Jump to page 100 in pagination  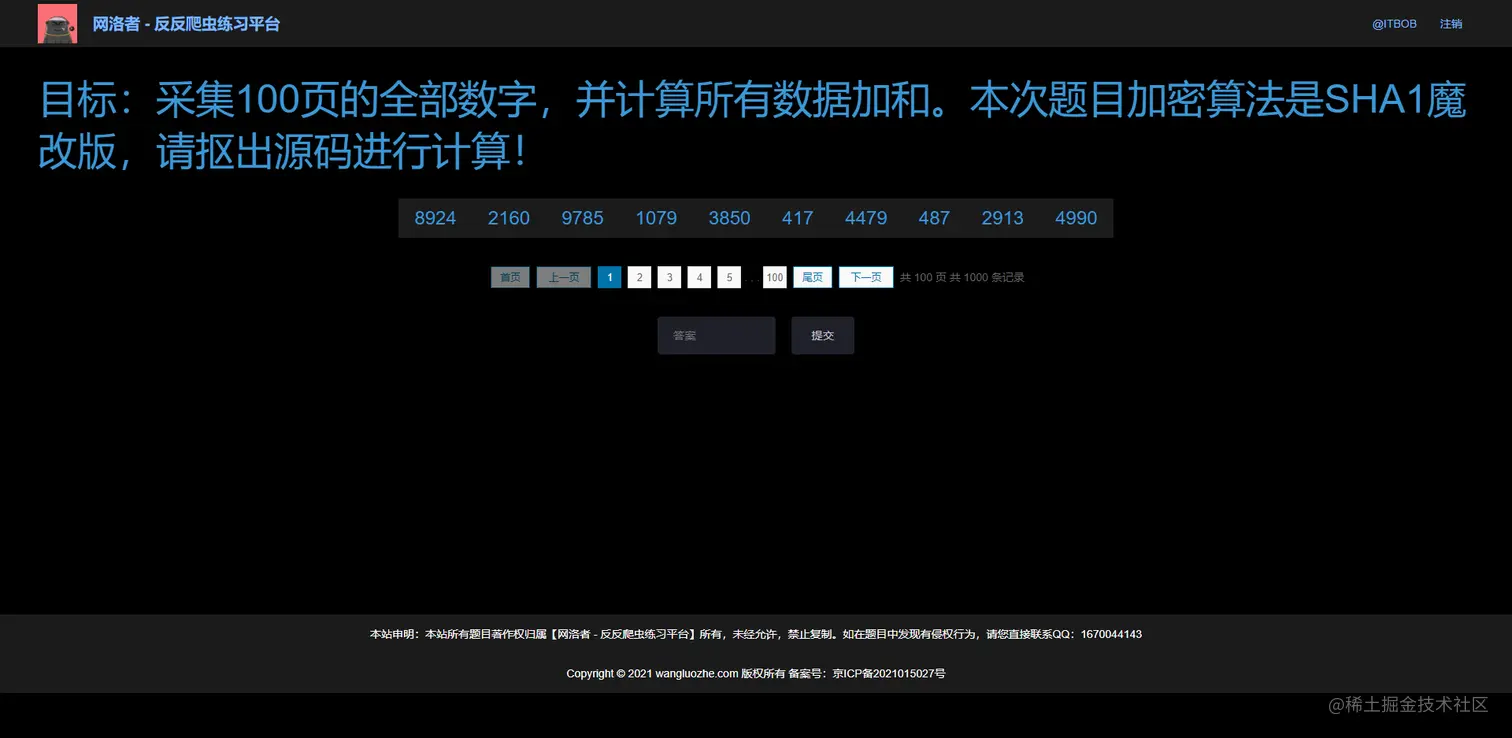point(775,277)
